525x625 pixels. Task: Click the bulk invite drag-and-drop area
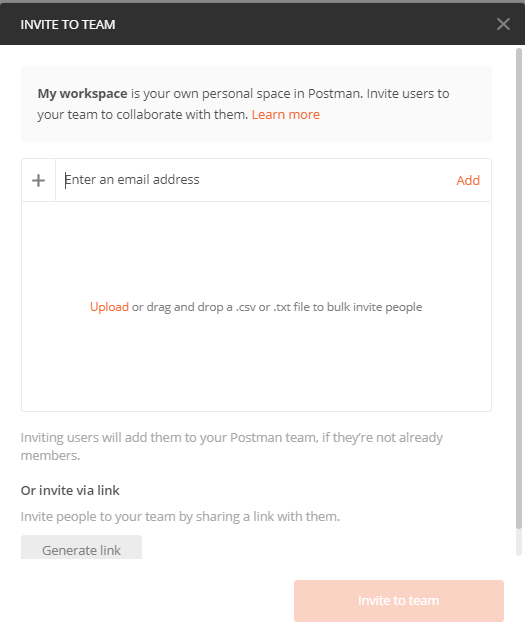(256, 307)
